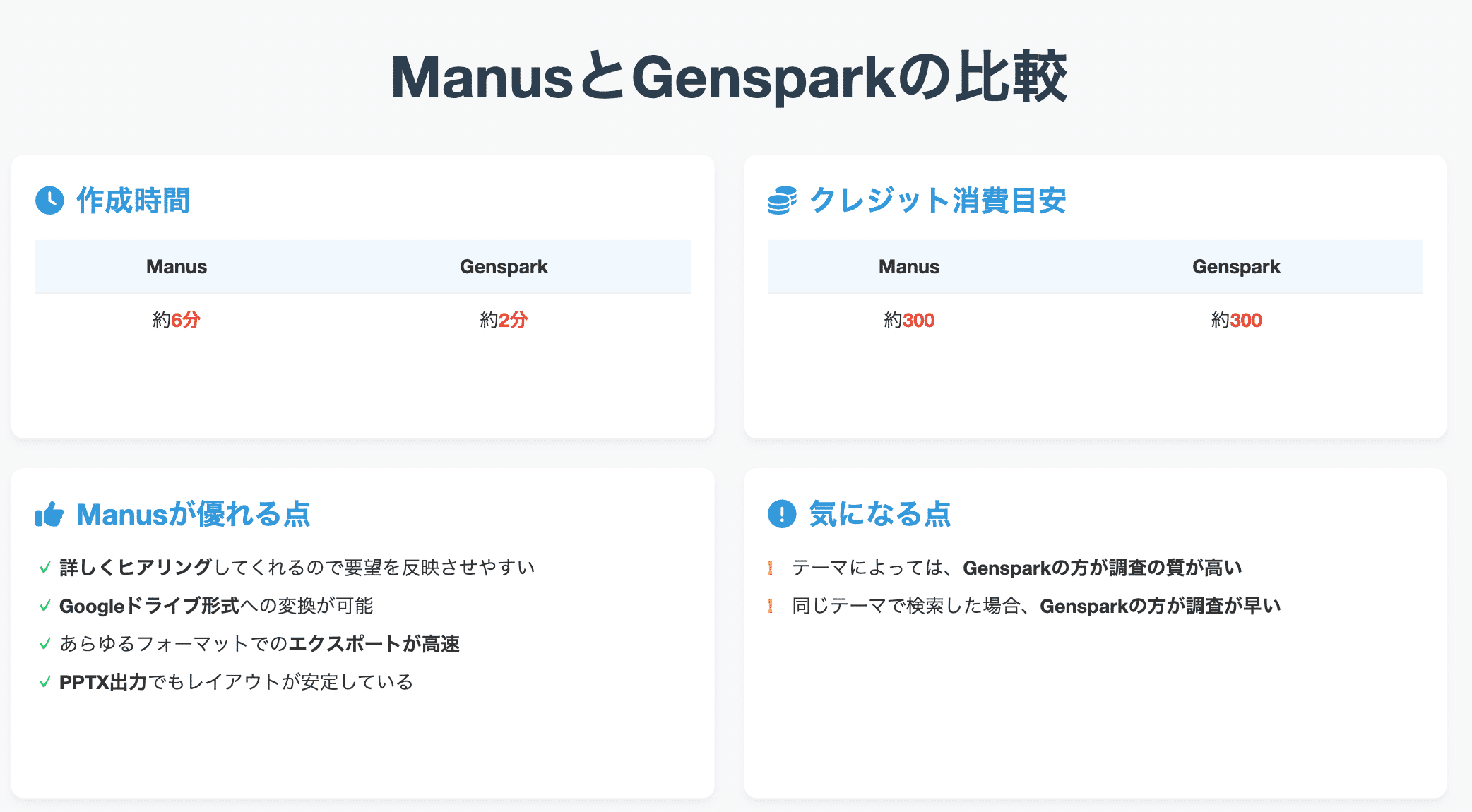Click the thumbs-up icon beside Manusが優れる点
The width and height of the screenshot is (1472, 812).
(49, 514)
